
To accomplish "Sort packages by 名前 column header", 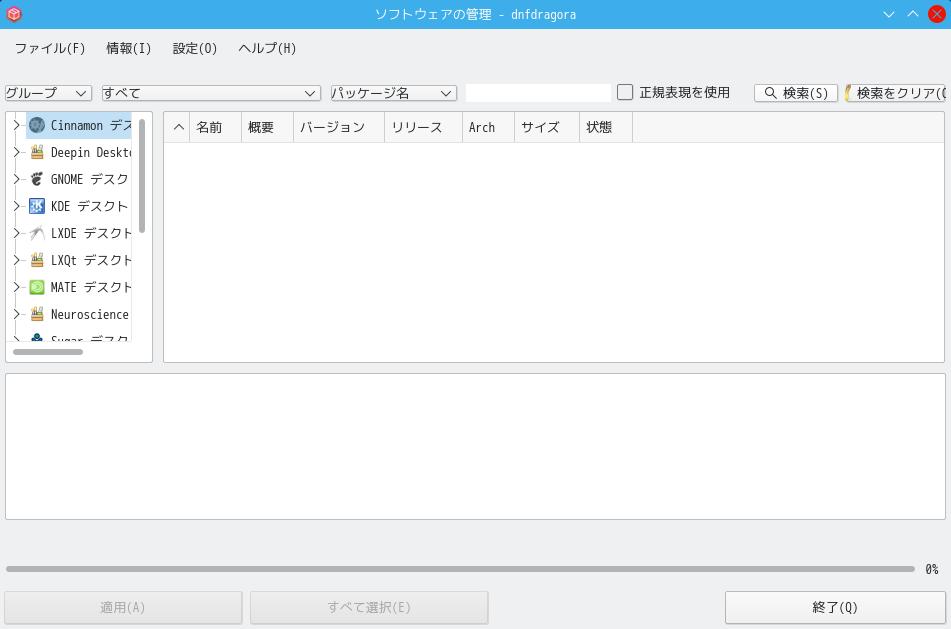I will tap(215, 127).
